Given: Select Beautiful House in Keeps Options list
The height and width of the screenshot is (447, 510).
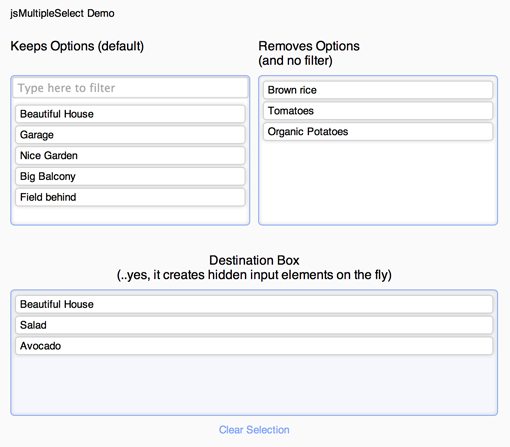Looking at the screenshot, I should pos(130,114).
